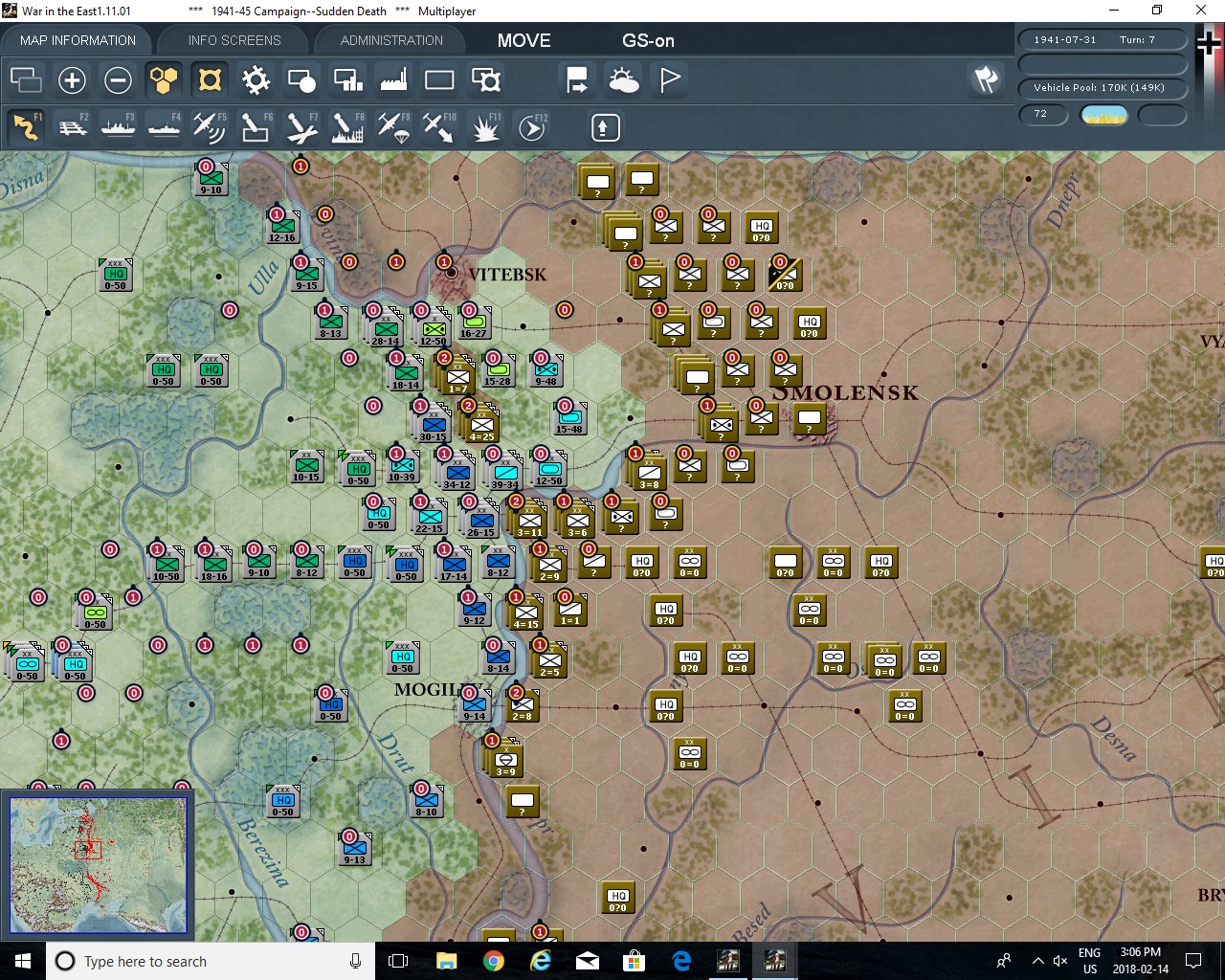Image resolution: width=1225 pixels, height=980 pixels.
Task: Zoom out with the minus icon
Action: click(118, 79)
